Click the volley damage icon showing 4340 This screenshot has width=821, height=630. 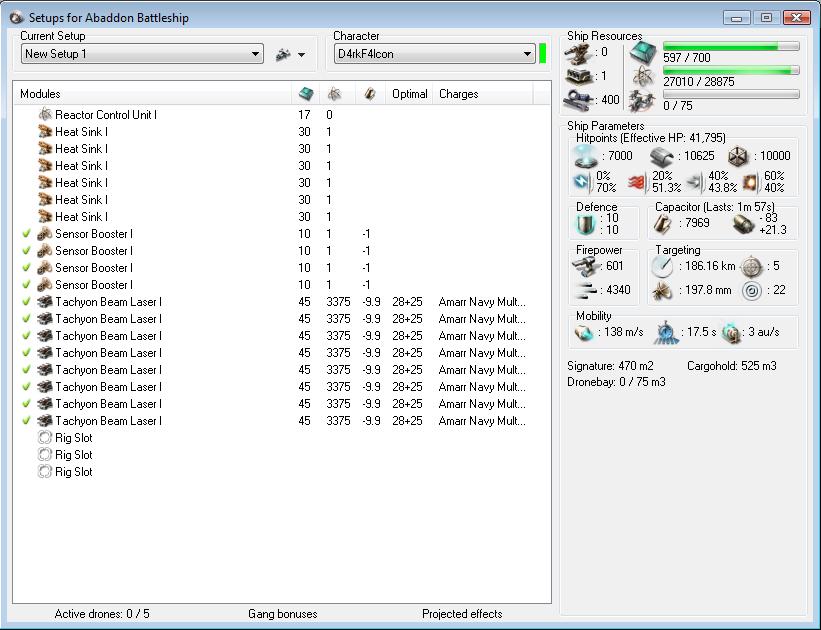point(585,290)
